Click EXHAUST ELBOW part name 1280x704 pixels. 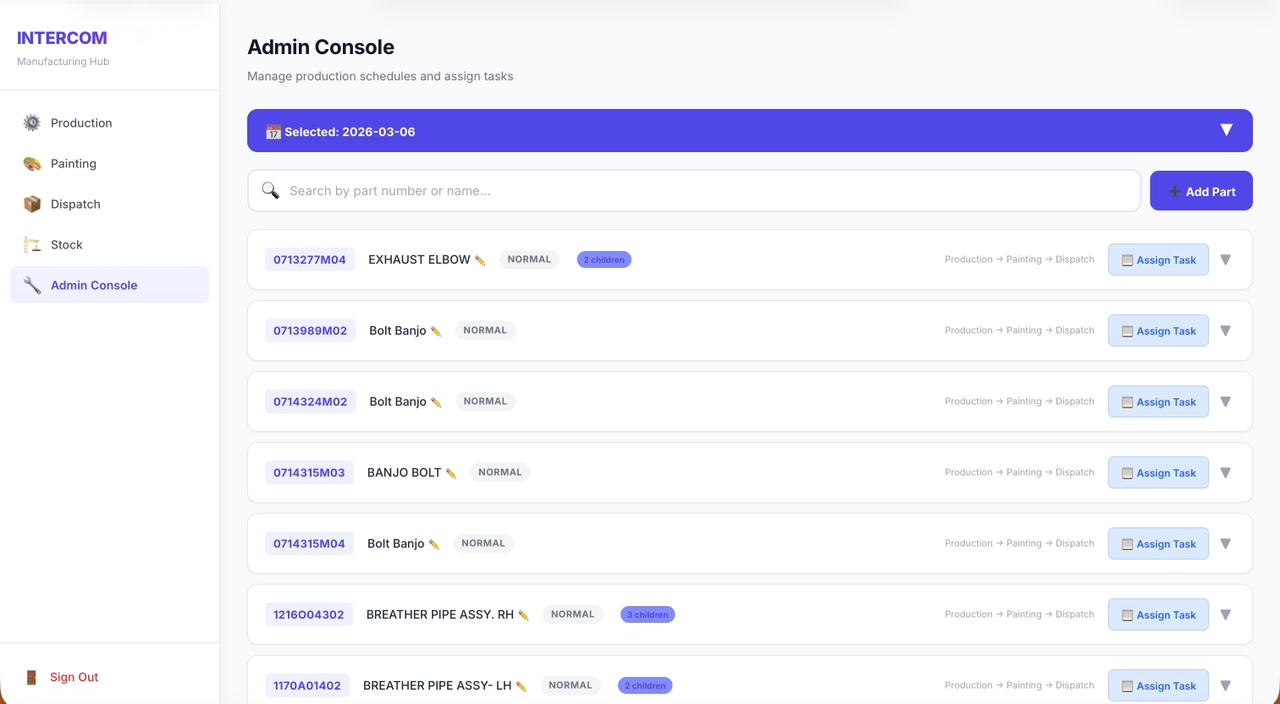(419, 260)
